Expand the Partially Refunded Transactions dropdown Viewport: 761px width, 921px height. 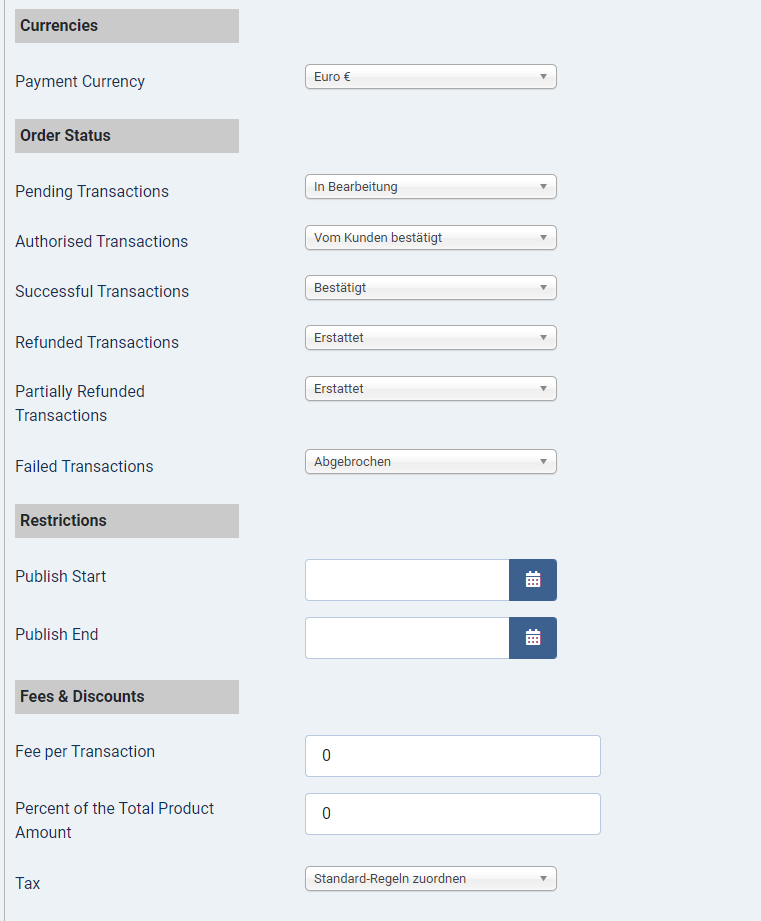point(430,389)
